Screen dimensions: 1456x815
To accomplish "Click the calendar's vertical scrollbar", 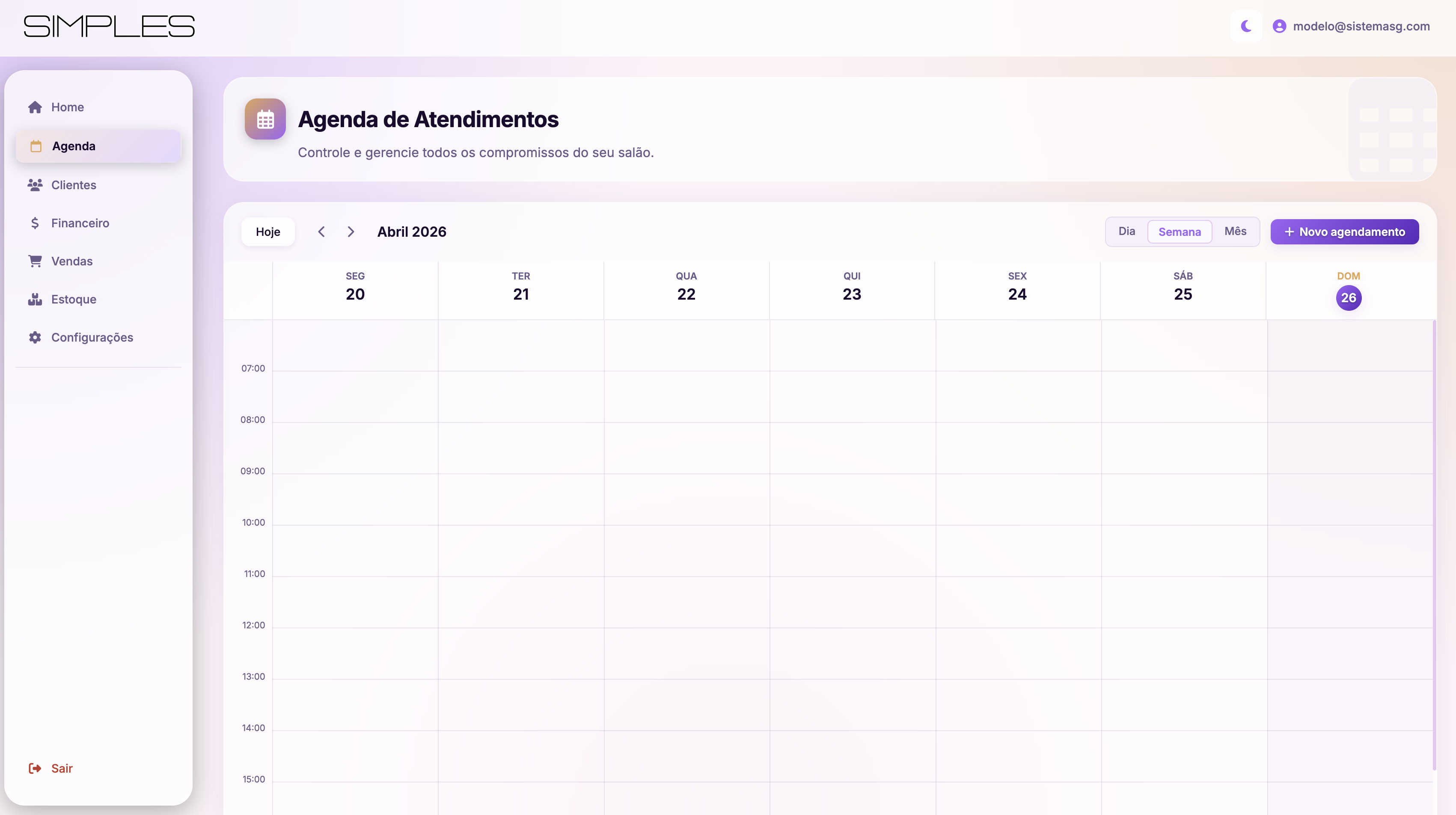I will coord(1435,545).
